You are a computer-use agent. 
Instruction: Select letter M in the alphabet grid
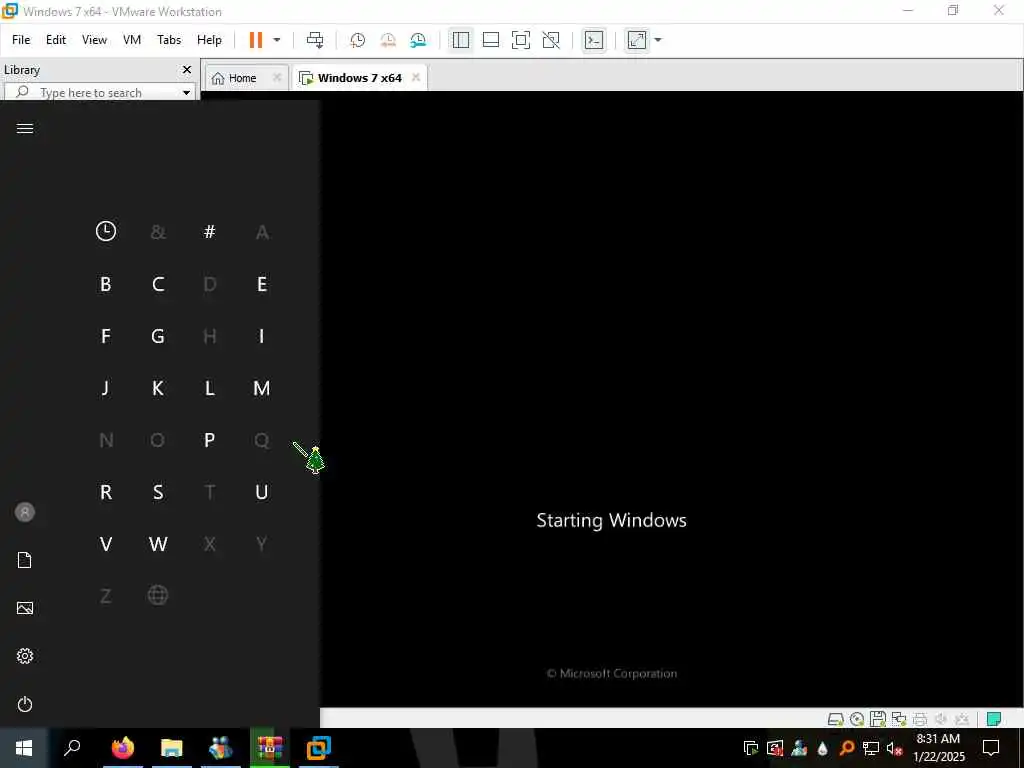262,388
